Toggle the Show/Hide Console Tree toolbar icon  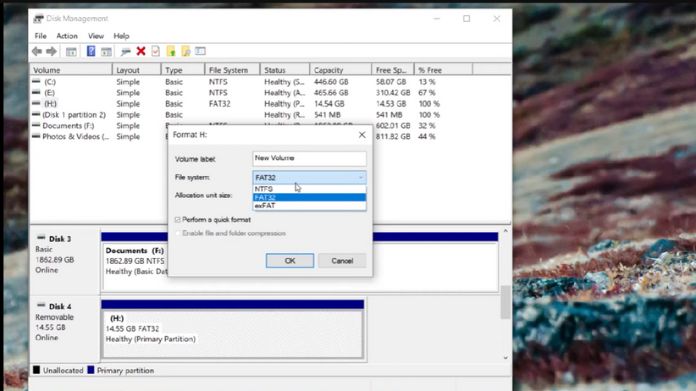click(x=71, y=51)
